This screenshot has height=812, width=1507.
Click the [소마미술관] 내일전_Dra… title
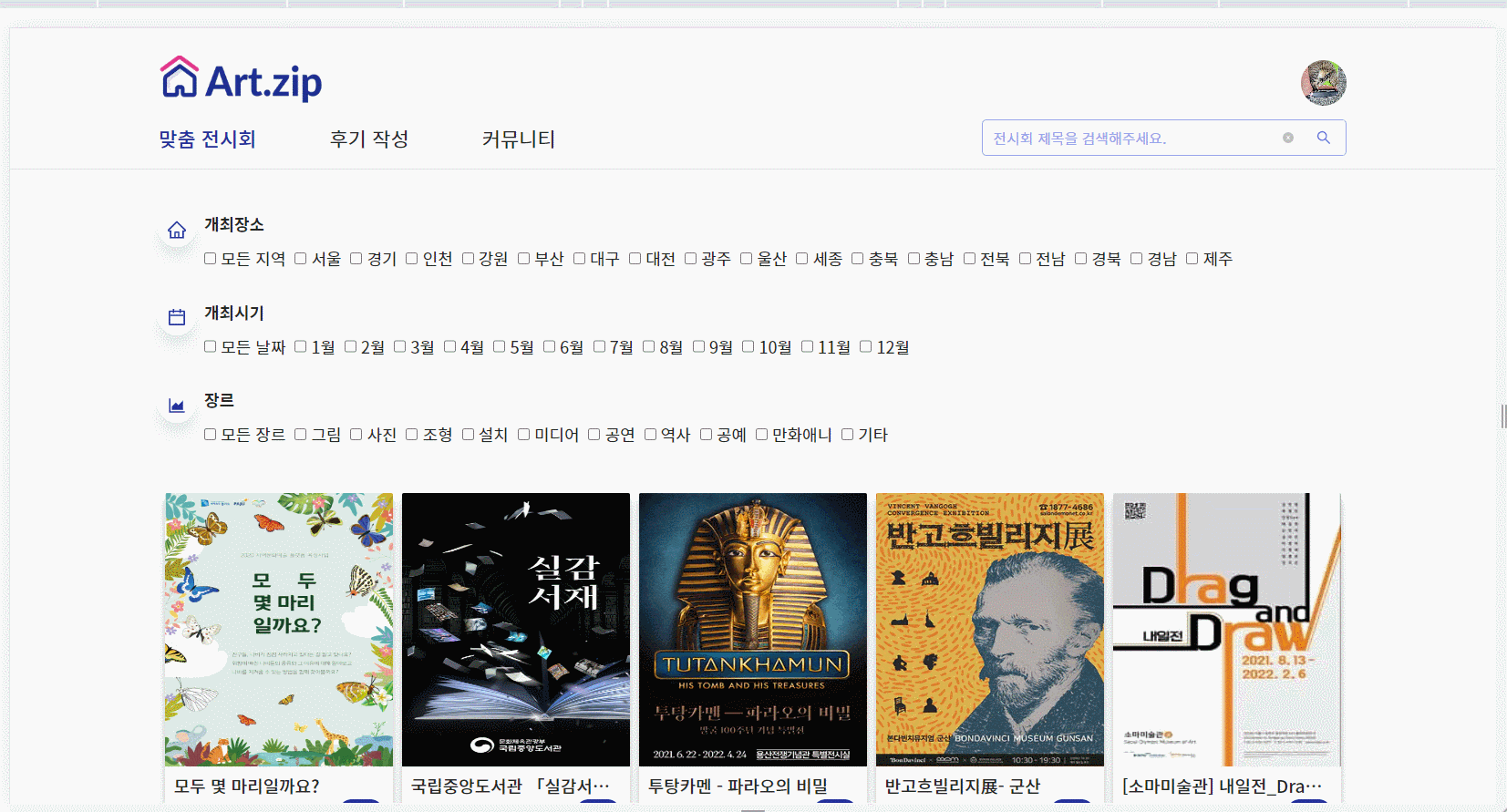click(x=1223, y=786)
